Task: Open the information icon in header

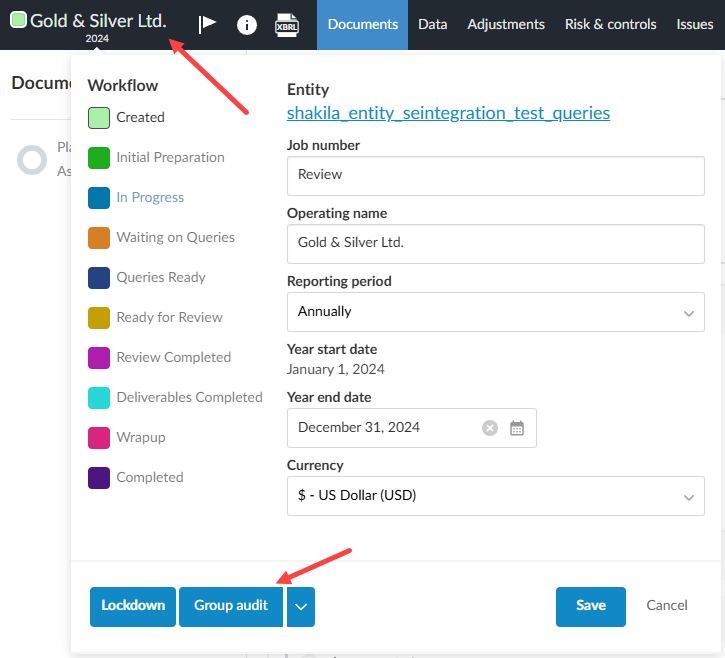Action: point(246,24)
